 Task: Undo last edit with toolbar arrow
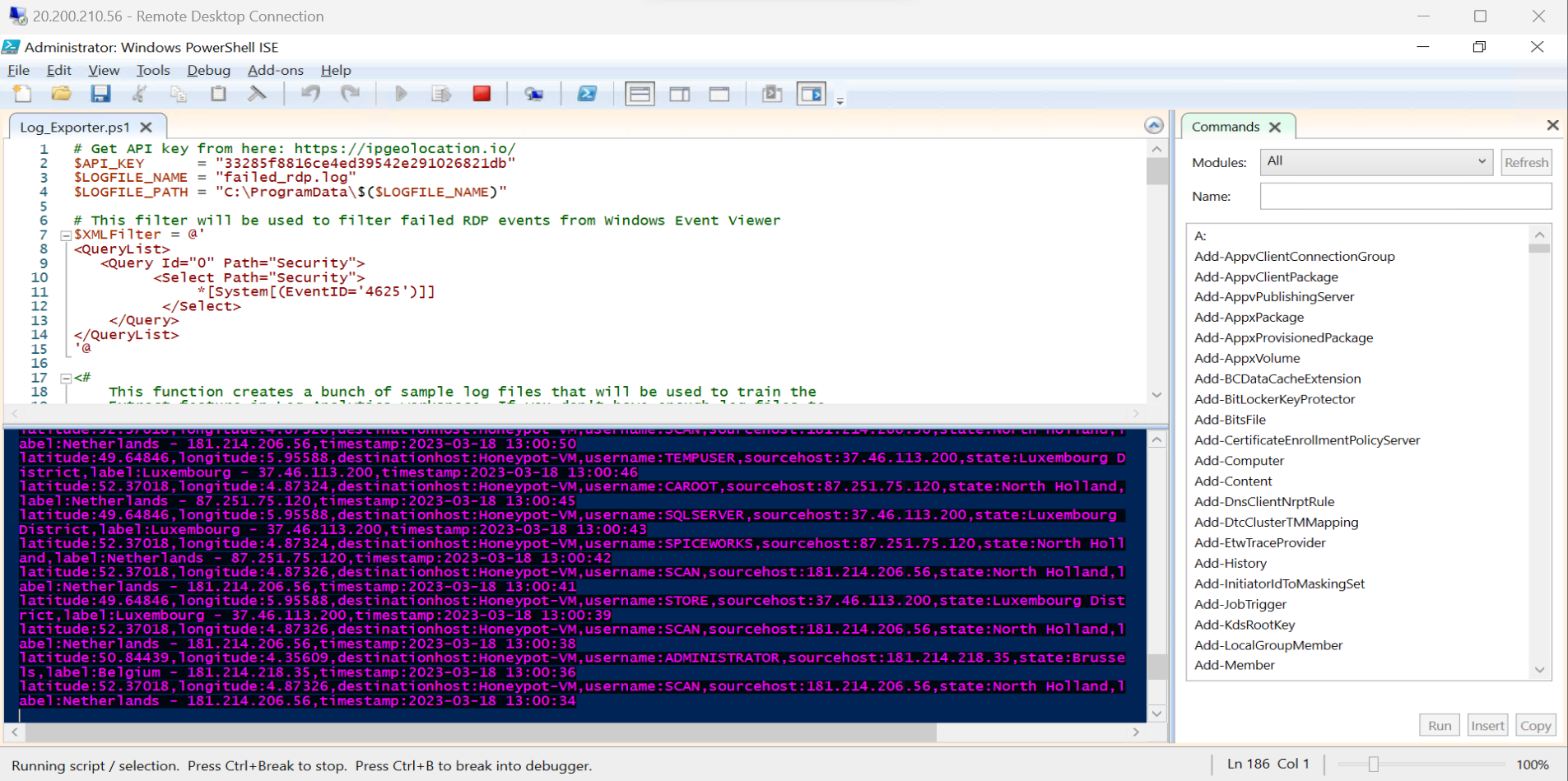(310, 94)
